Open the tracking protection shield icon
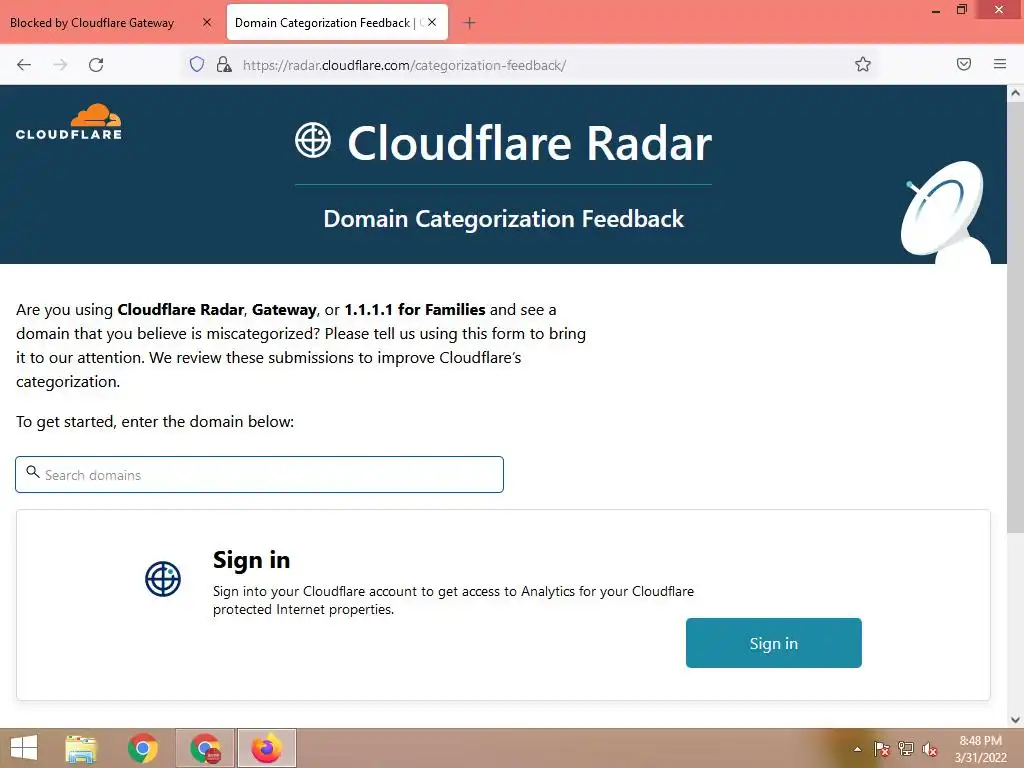 pos(197,64)
